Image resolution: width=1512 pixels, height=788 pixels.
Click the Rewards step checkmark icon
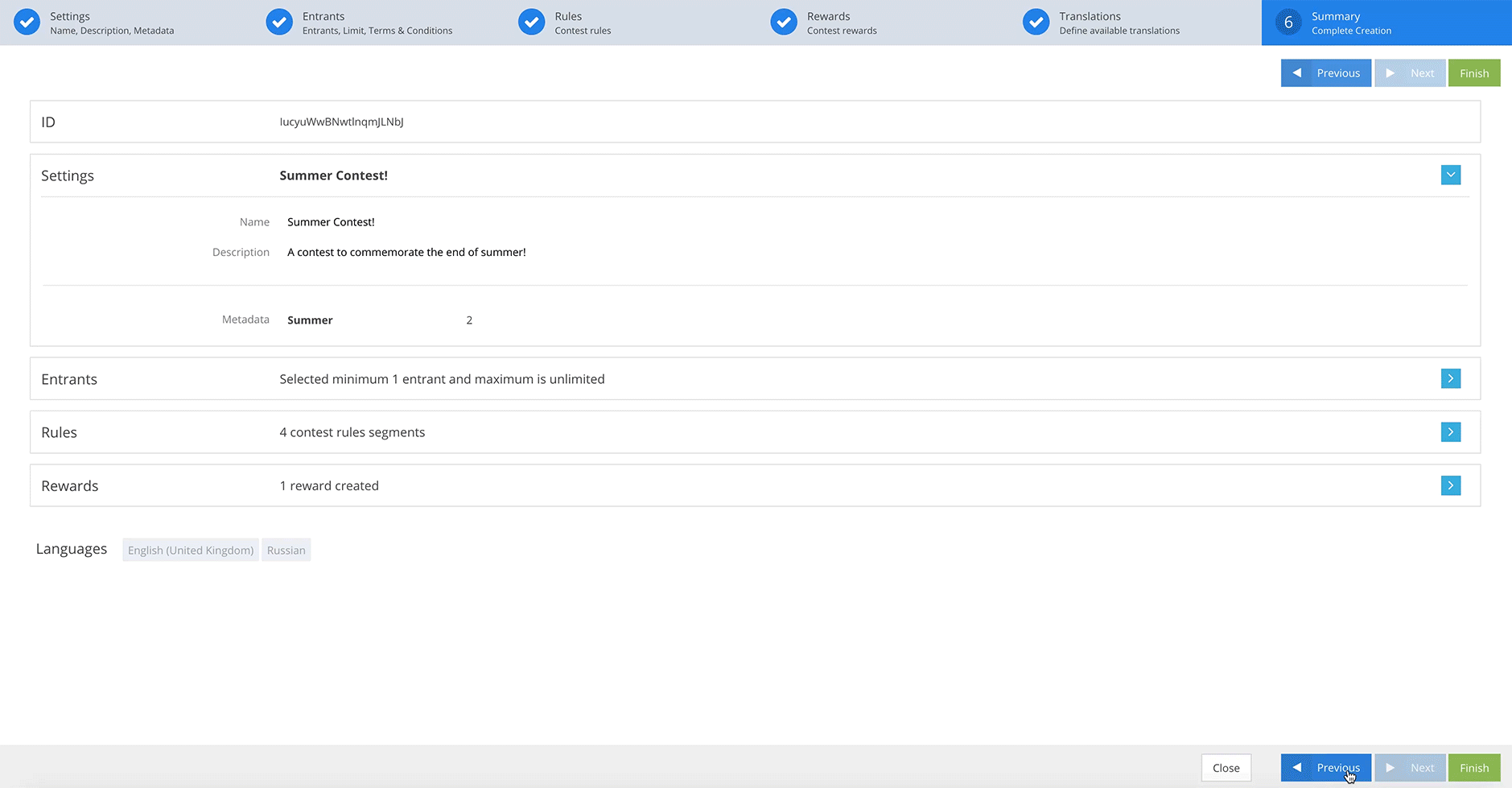[784, 23]
